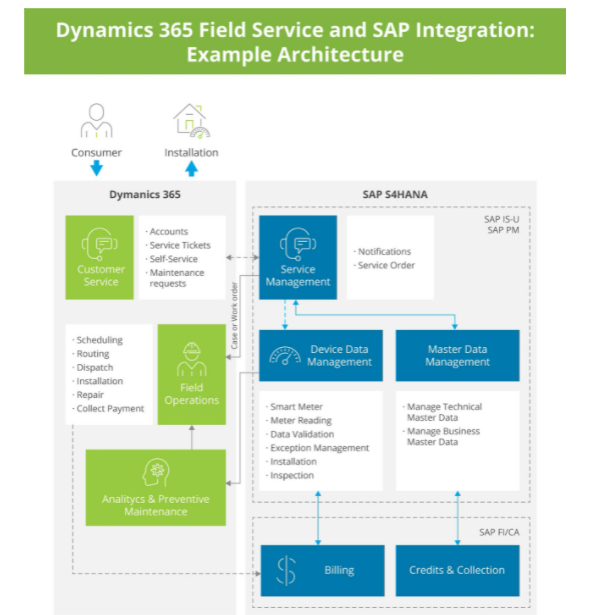Click the Installation label under the house
607x615 pixels.
pyautogui.click(x=191, y=153)
